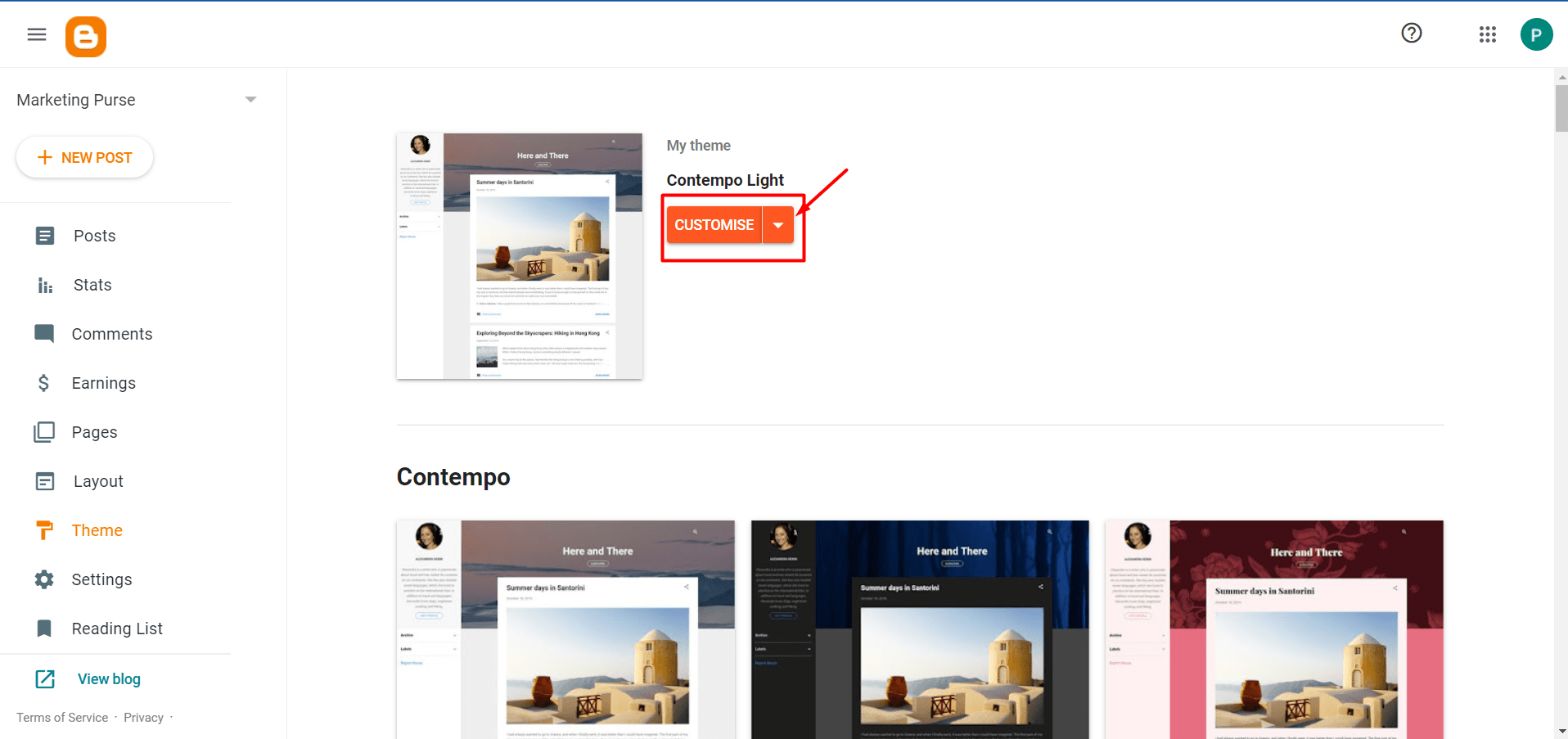The height and width of the screenshot is (739, 1568).
Task: Open the Privacy link at bottom
Action: click(143, 717)
